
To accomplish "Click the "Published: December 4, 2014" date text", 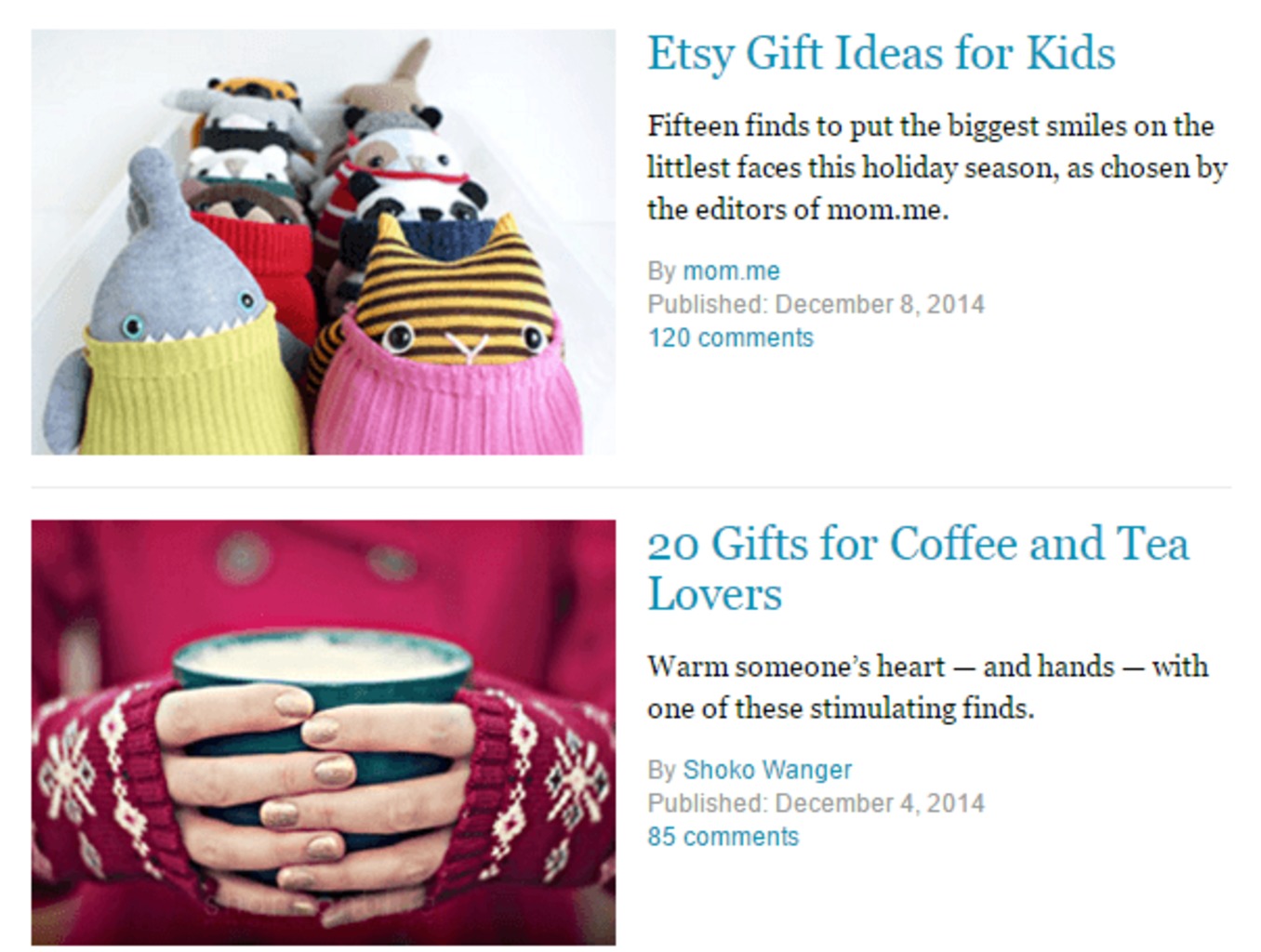I will coord(816,803).
